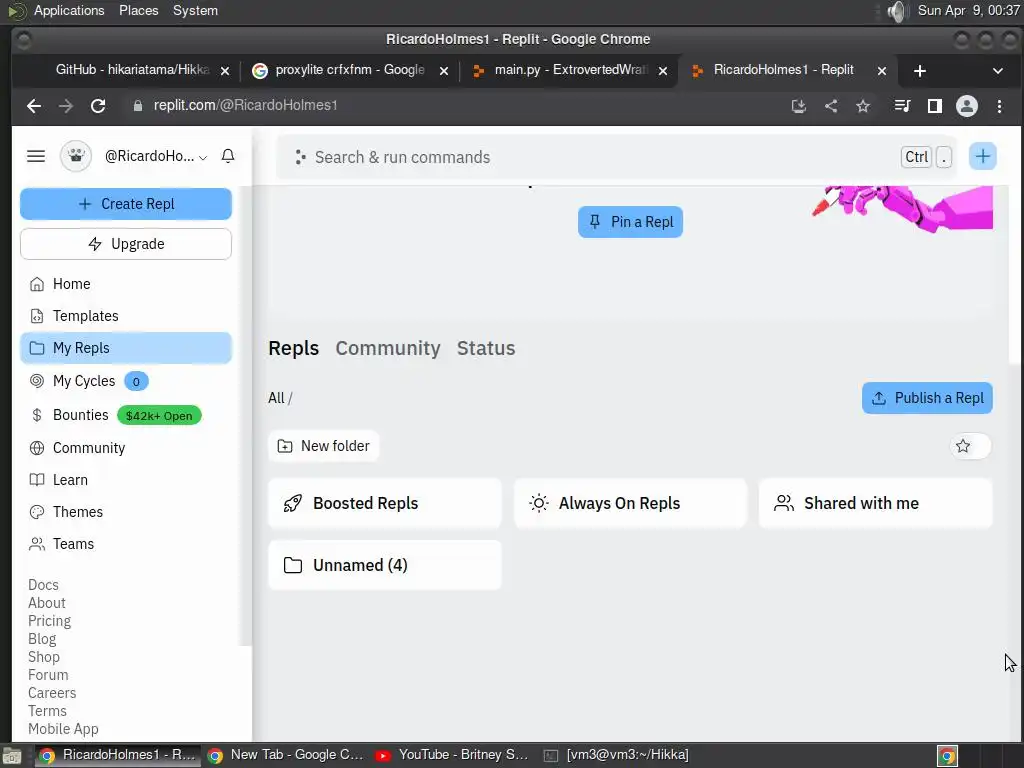
Task: Click Create Repl button
Action: [x=126, y=204]
